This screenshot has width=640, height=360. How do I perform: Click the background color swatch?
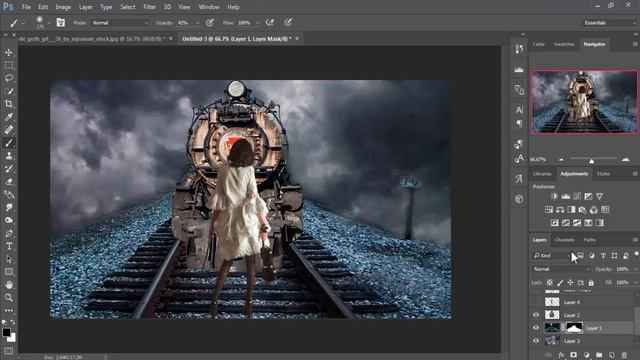(12, 338)
